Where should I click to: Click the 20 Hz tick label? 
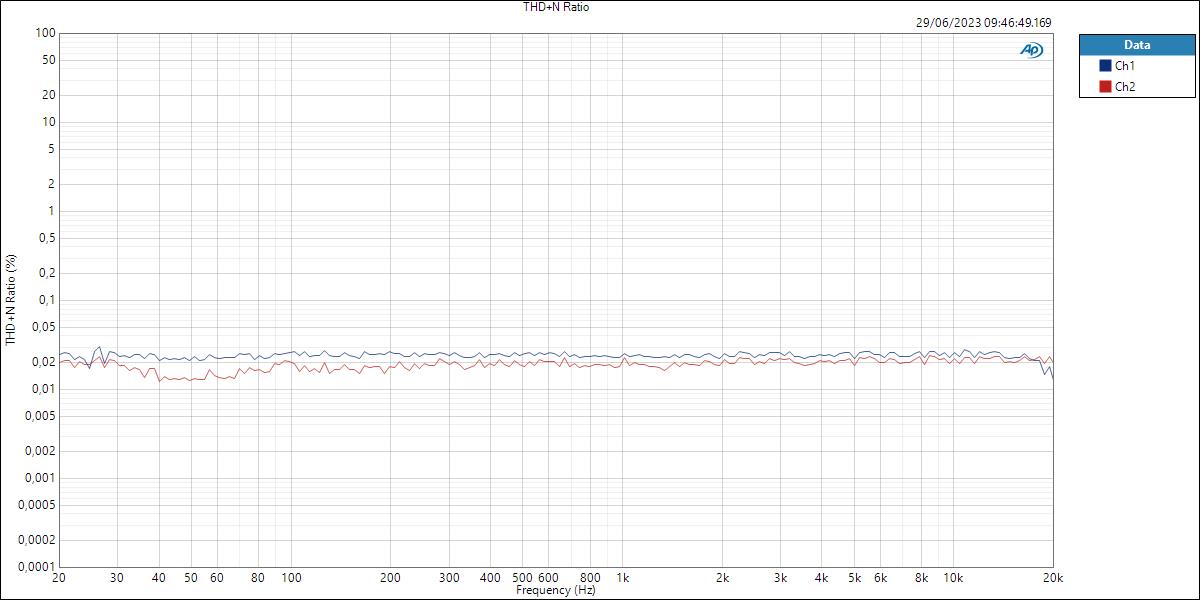[59, 579]
